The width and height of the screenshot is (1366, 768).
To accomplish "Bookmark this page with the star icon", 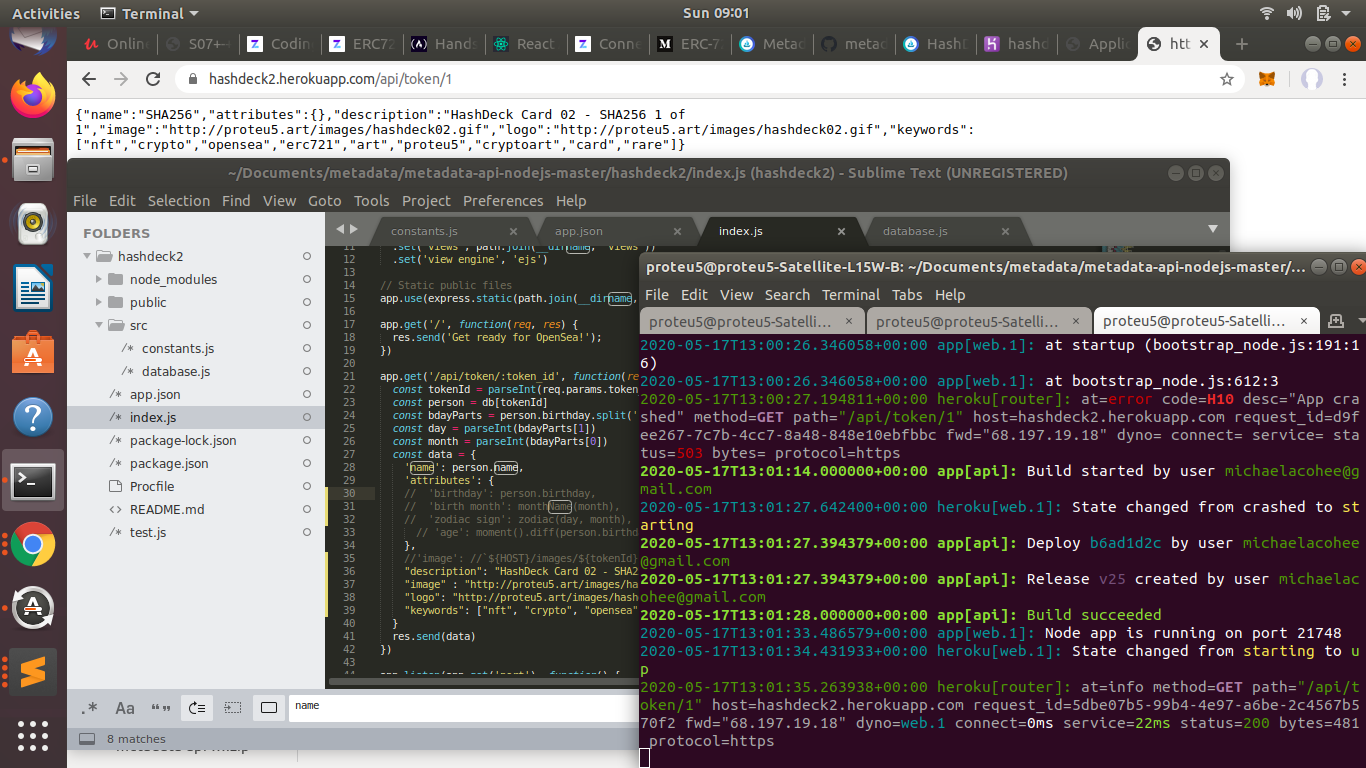I will click(x=1226, y=79).
